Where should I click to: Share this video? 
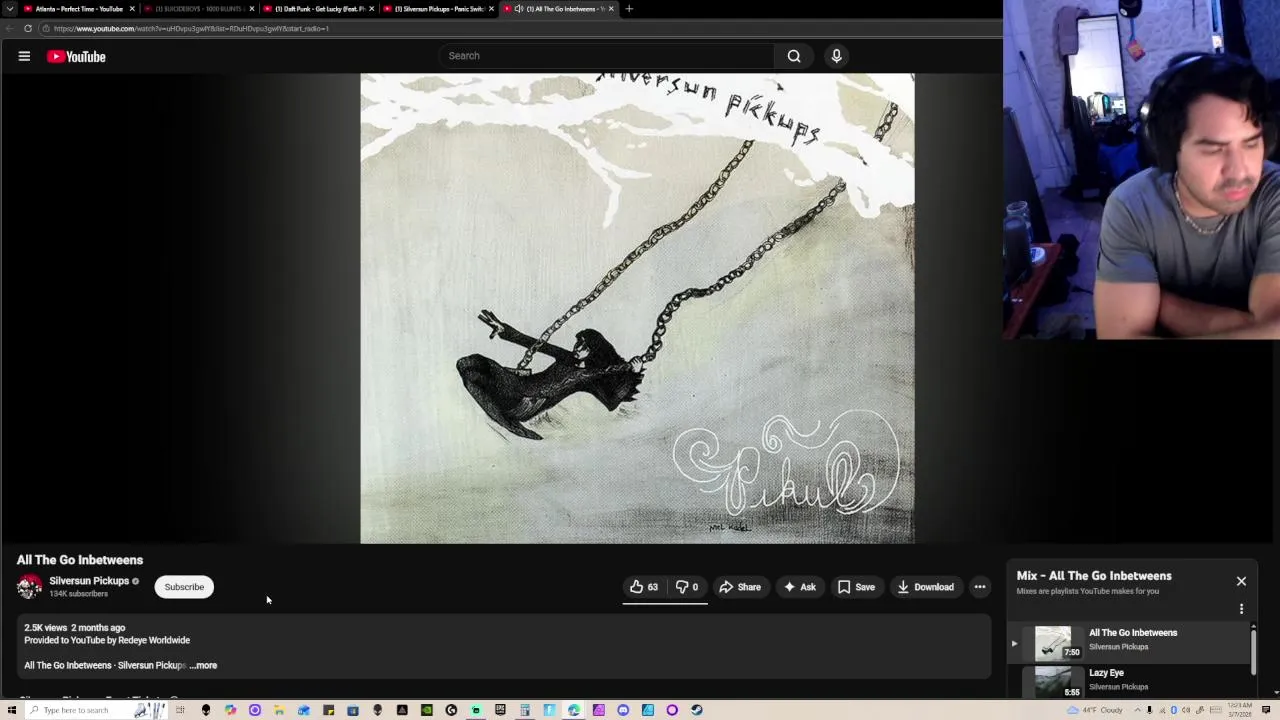740,587
